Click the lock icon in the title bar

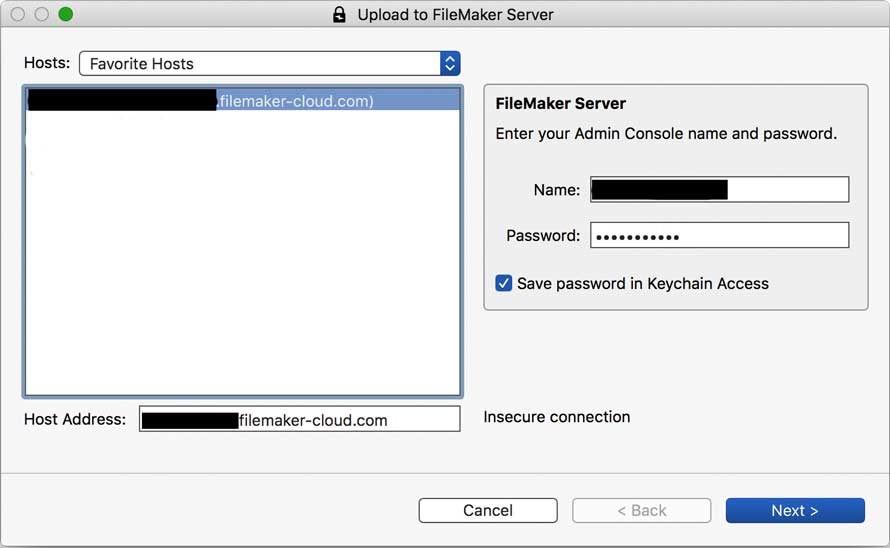pyautogui.click(x=339, y=15)
